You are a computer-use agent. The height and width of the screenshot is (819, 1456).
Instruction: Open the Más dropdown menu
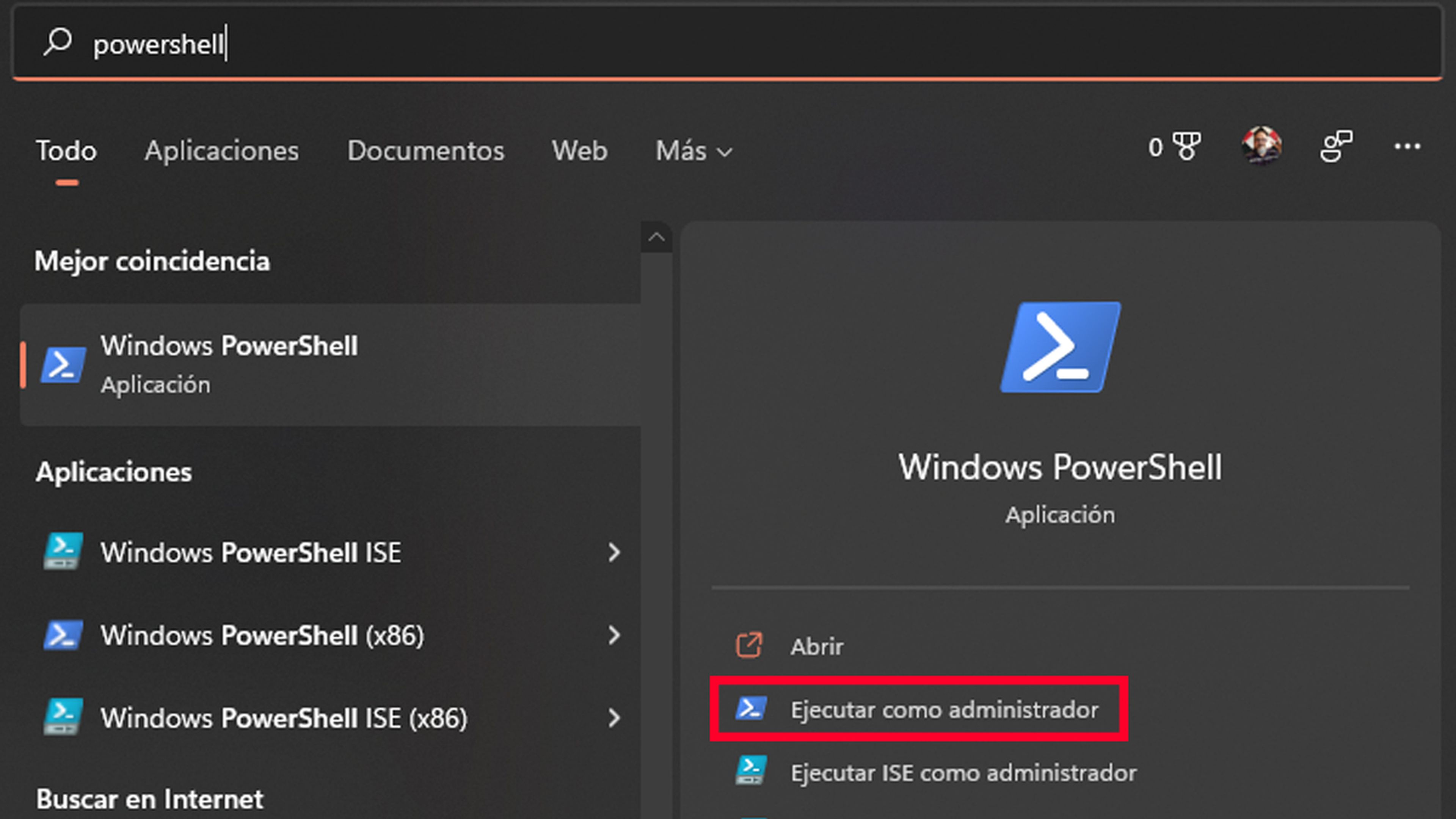click(694, 151)
